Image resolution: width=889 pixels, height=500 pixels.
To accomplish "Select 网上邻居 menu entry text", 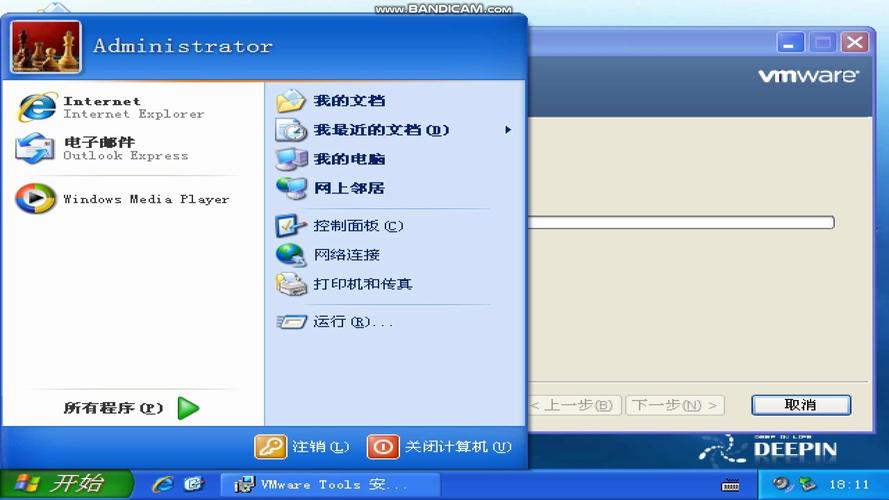I will pos(349,188).
